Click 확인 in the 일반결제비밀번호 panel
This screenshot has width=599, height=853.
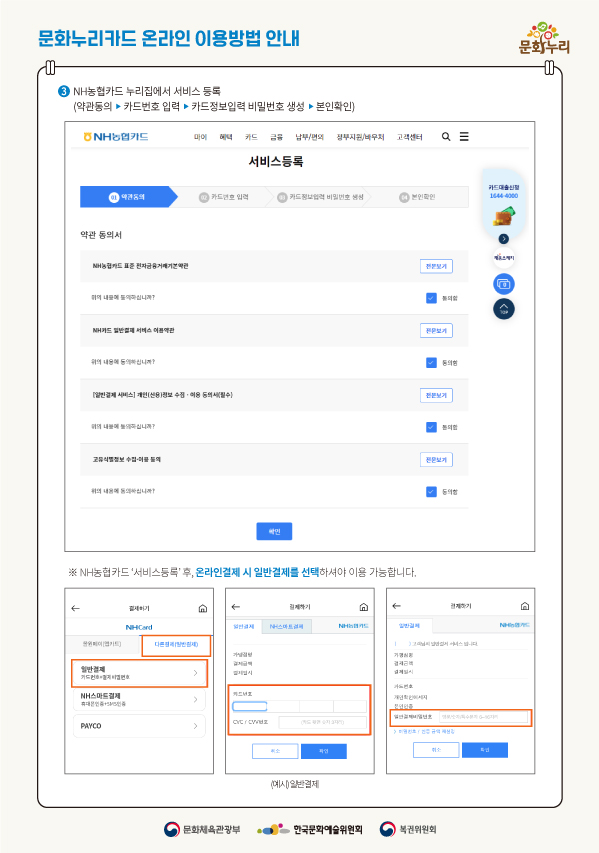[485, 750]
